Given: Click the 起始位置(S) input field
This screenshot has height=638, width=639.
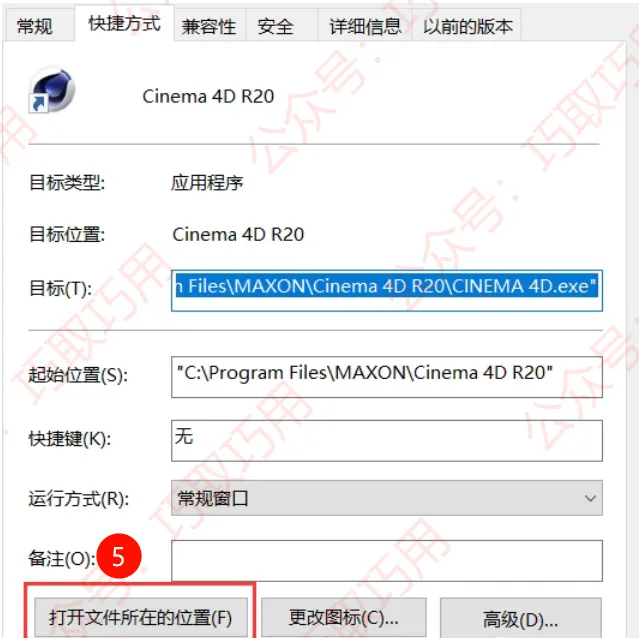Looking at the screenshot, I should tap(387, 377).
